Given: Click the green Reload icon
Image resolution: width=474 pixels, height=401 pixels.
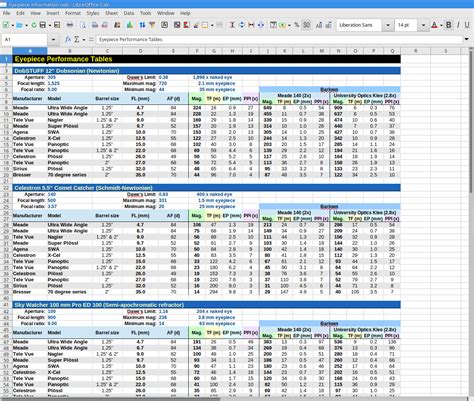Looking at the screenshot, I should 34,25.
